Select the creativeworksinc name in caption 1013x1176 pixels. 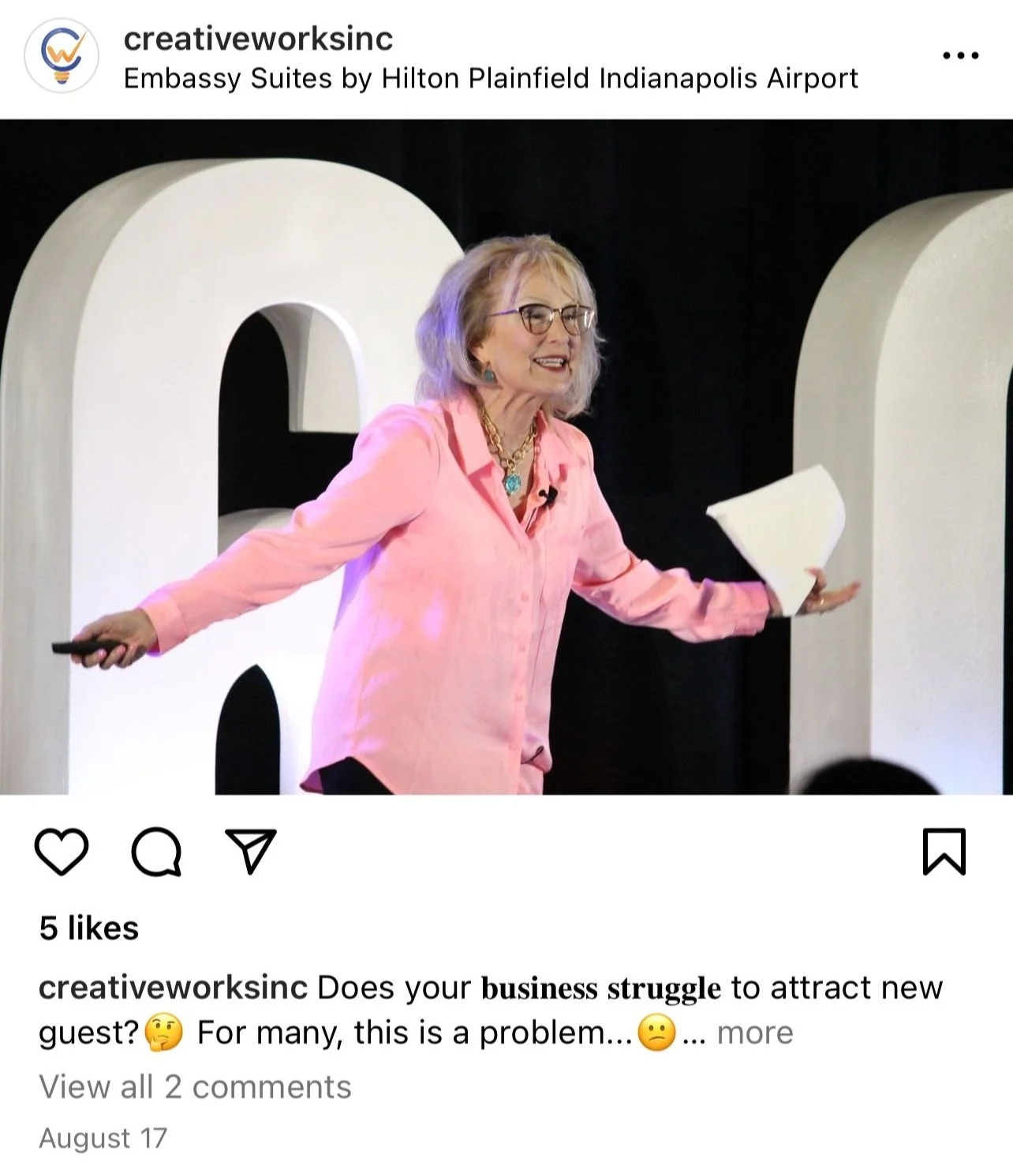click(173, 987)
